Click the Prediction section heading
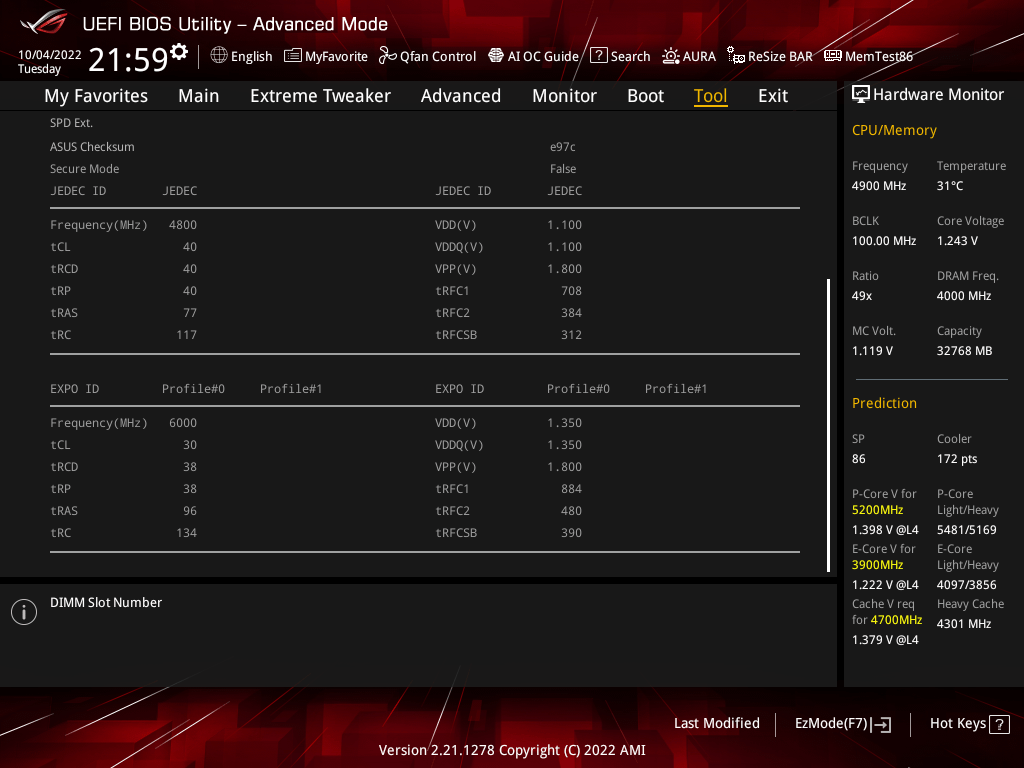This screenshot has width=1024, height=768. [884, 403]
